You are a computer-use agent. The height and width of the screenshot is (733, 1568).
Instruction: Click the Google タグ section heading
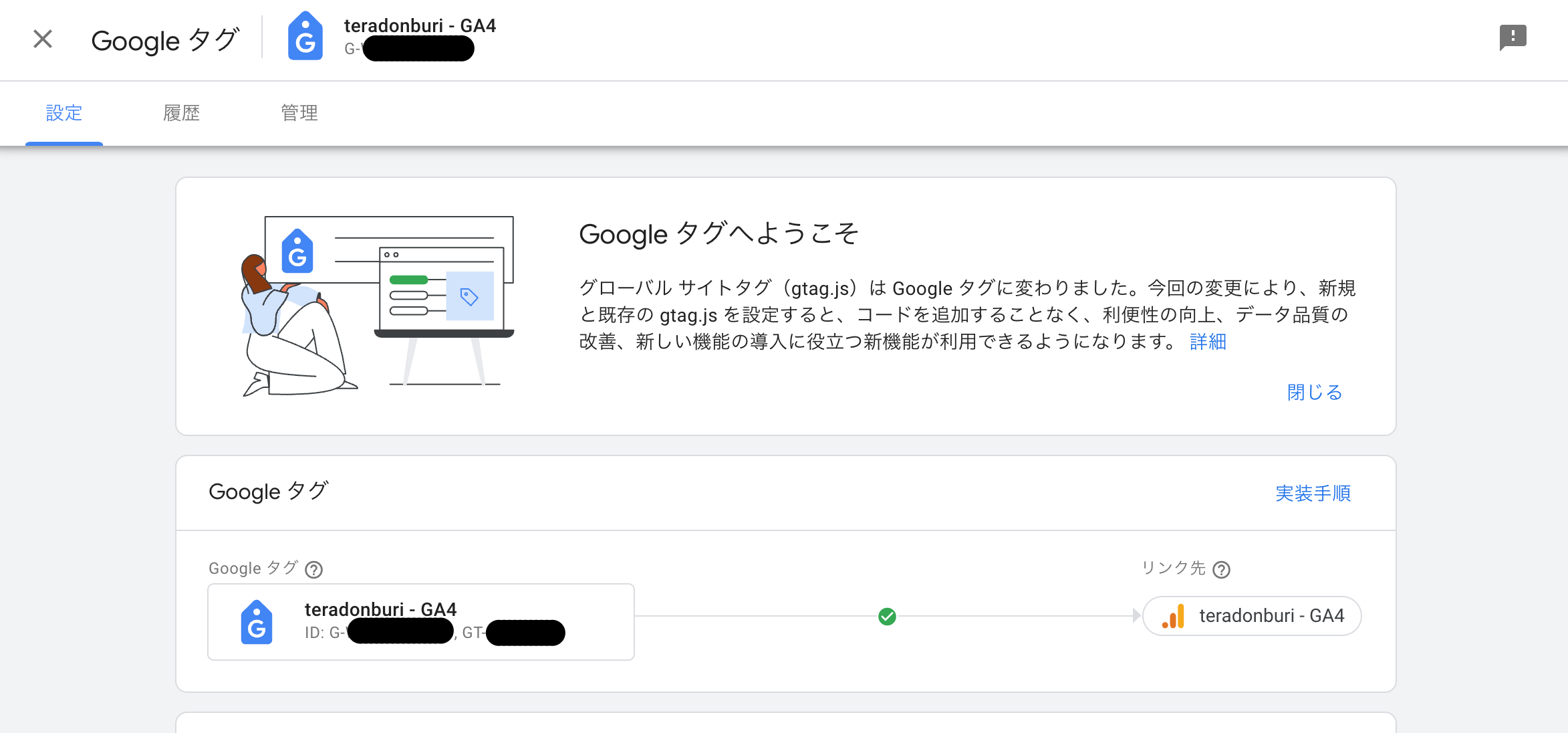[268, 492]
